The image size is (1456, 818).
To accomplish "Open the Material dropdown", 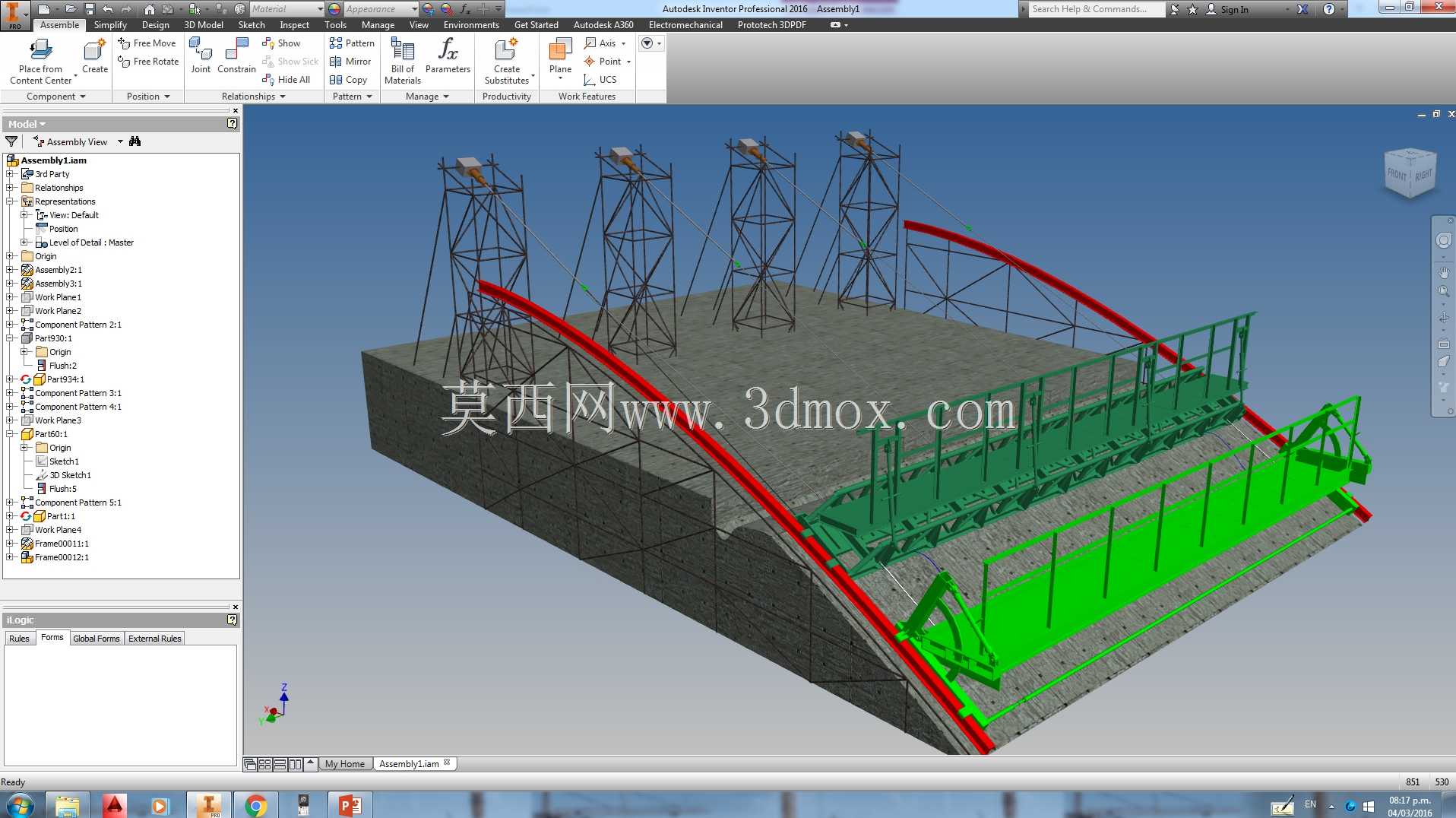I will click(287, 9).
